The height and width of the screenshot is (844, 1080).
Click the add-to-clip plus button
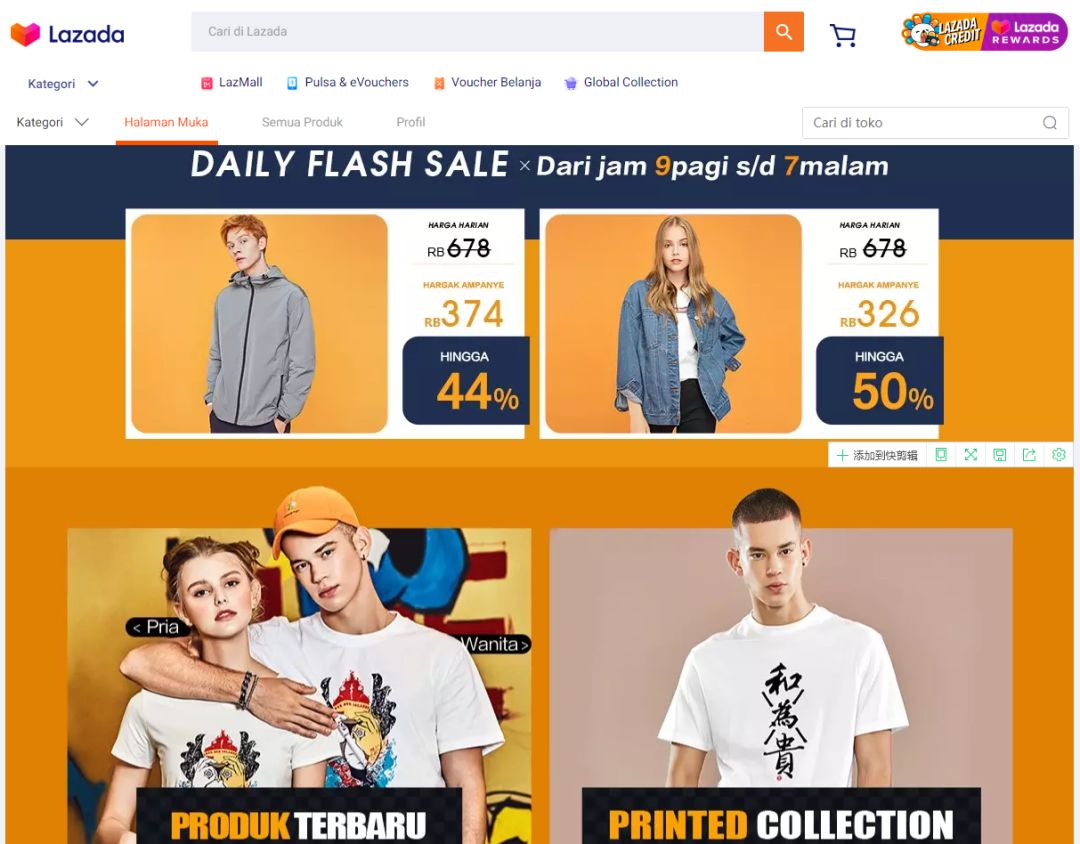pos(877,455)
